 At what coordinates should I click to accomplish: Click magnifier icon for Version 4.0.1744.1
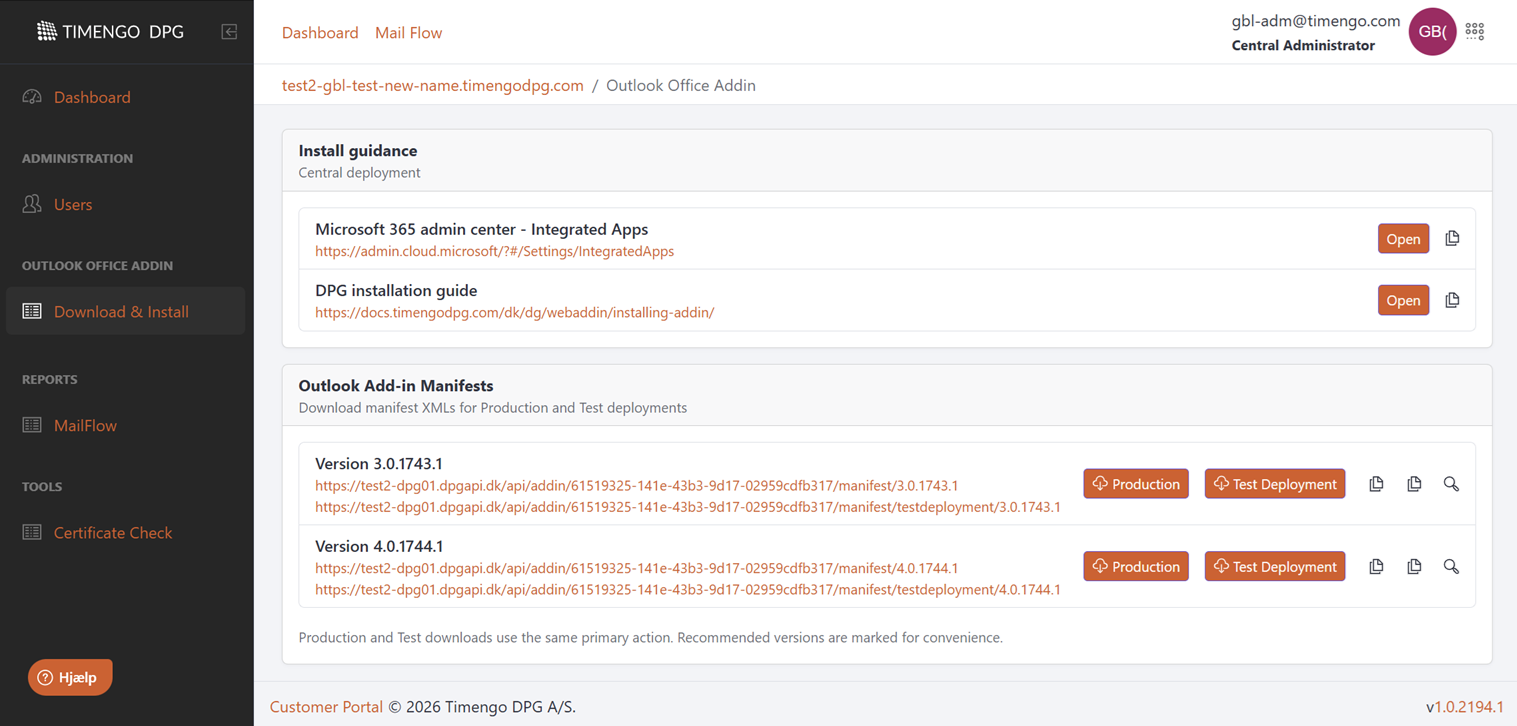(x=1451, y=567)
